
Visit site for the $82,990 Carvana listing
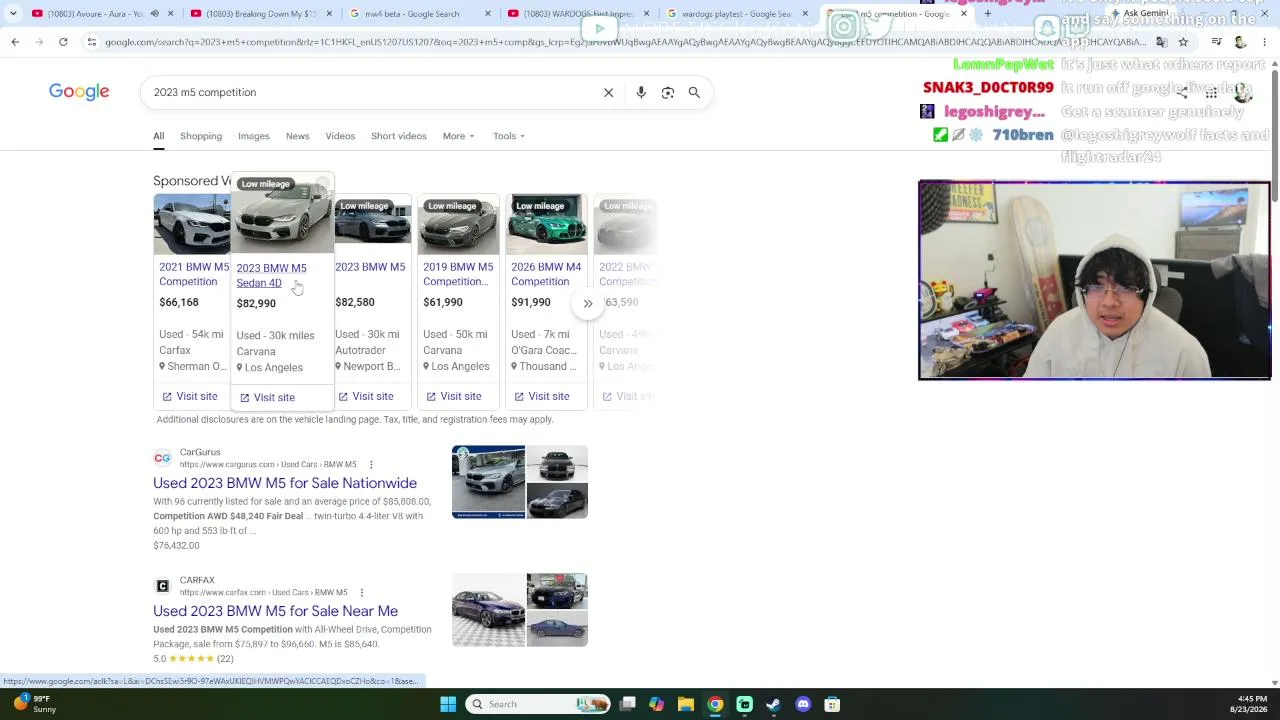coord(267,398)
